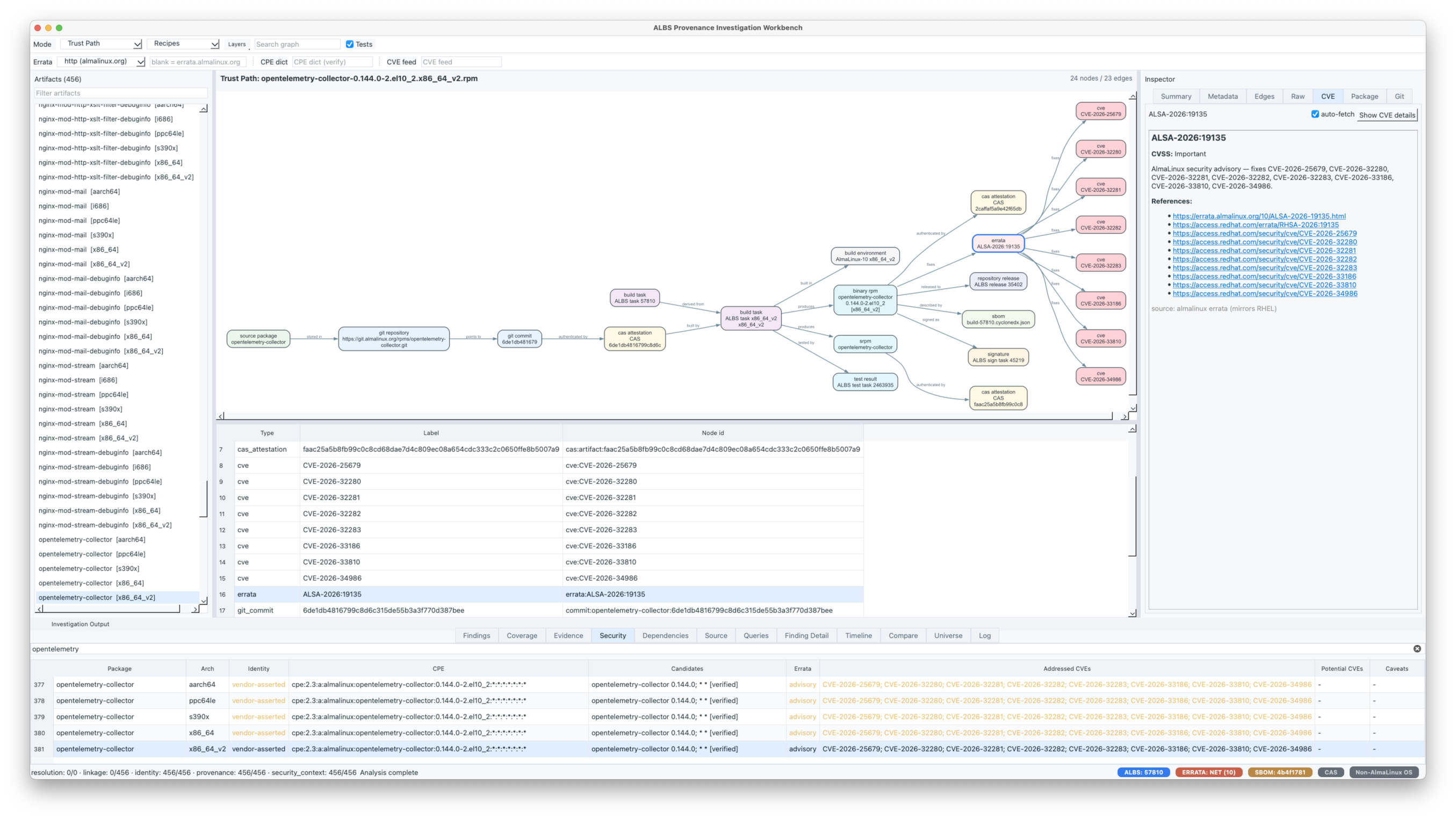The width and height of the screenshot is (1456, 819).
Task: Click the Filter artifacts input field
Action: click(x=120, y=93)
